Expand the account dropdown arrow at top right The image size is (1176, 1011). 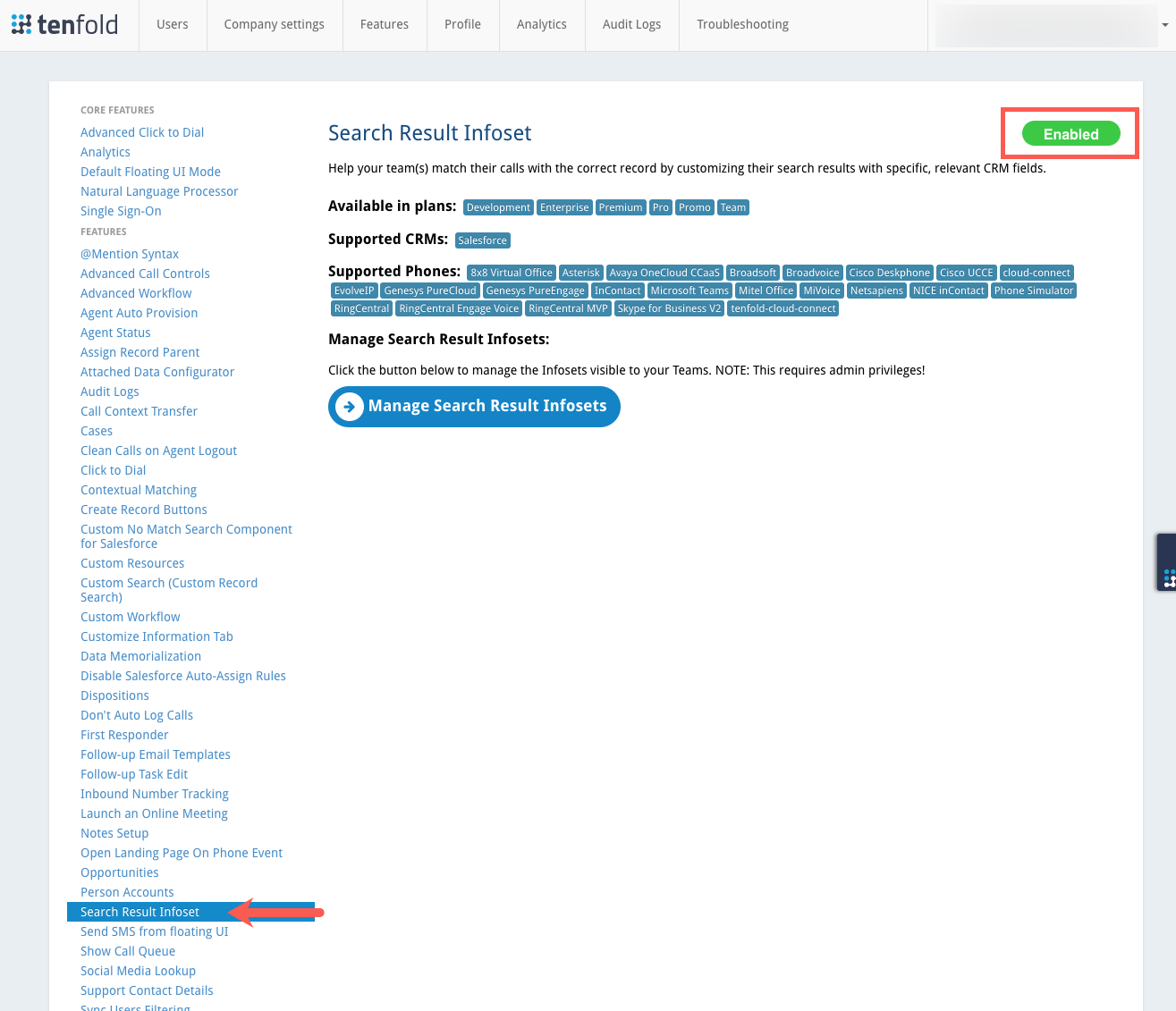[x=1164, y=25]
